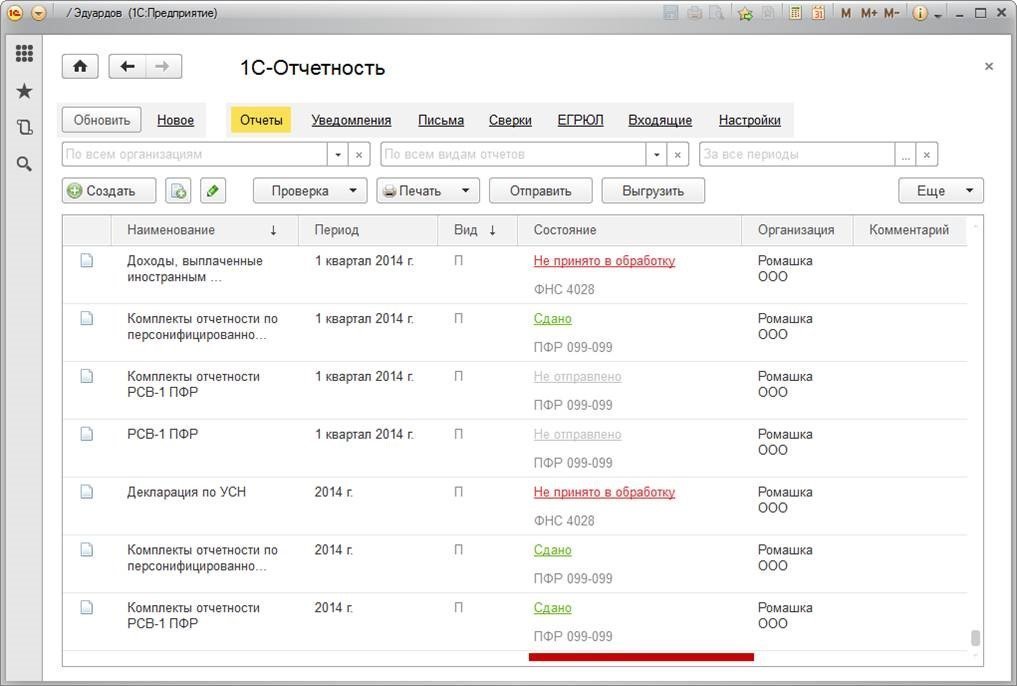1017x686 pixels.
Task: Click the Обновить button
Action: 102,120
